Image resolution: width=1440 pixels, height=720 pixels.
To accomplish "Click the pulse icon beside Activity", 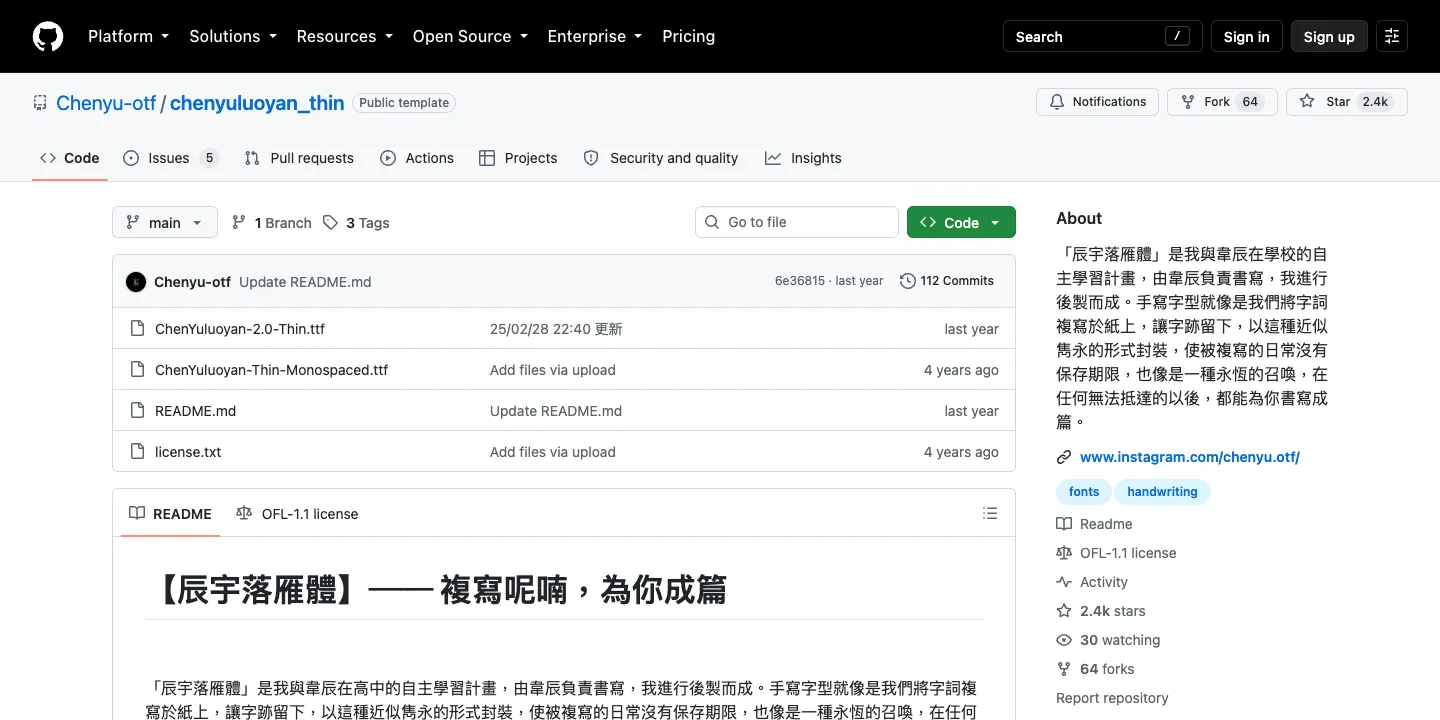I will click(1064, 582).
